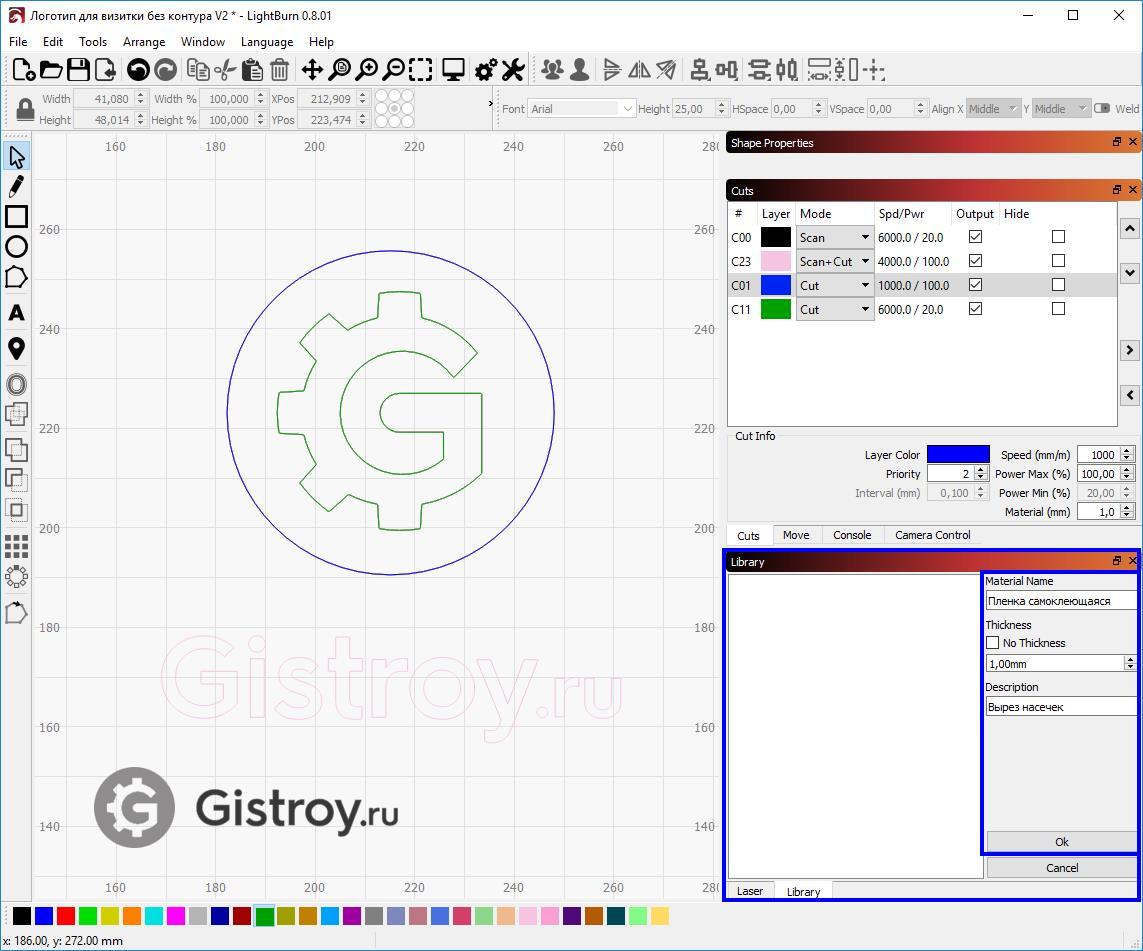The height and width of the screenshot is (951, 1143).
Task: Uncheck Output for layer C23
Action: click(975, 261)
